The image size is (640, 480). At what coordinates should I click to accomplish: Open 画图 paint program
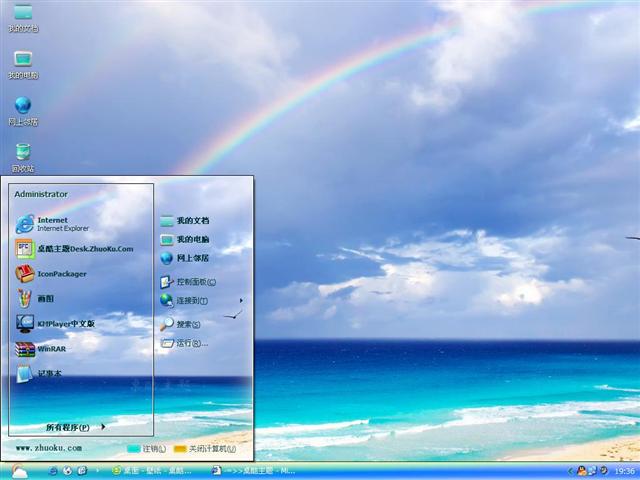click(x=35, y=299)
